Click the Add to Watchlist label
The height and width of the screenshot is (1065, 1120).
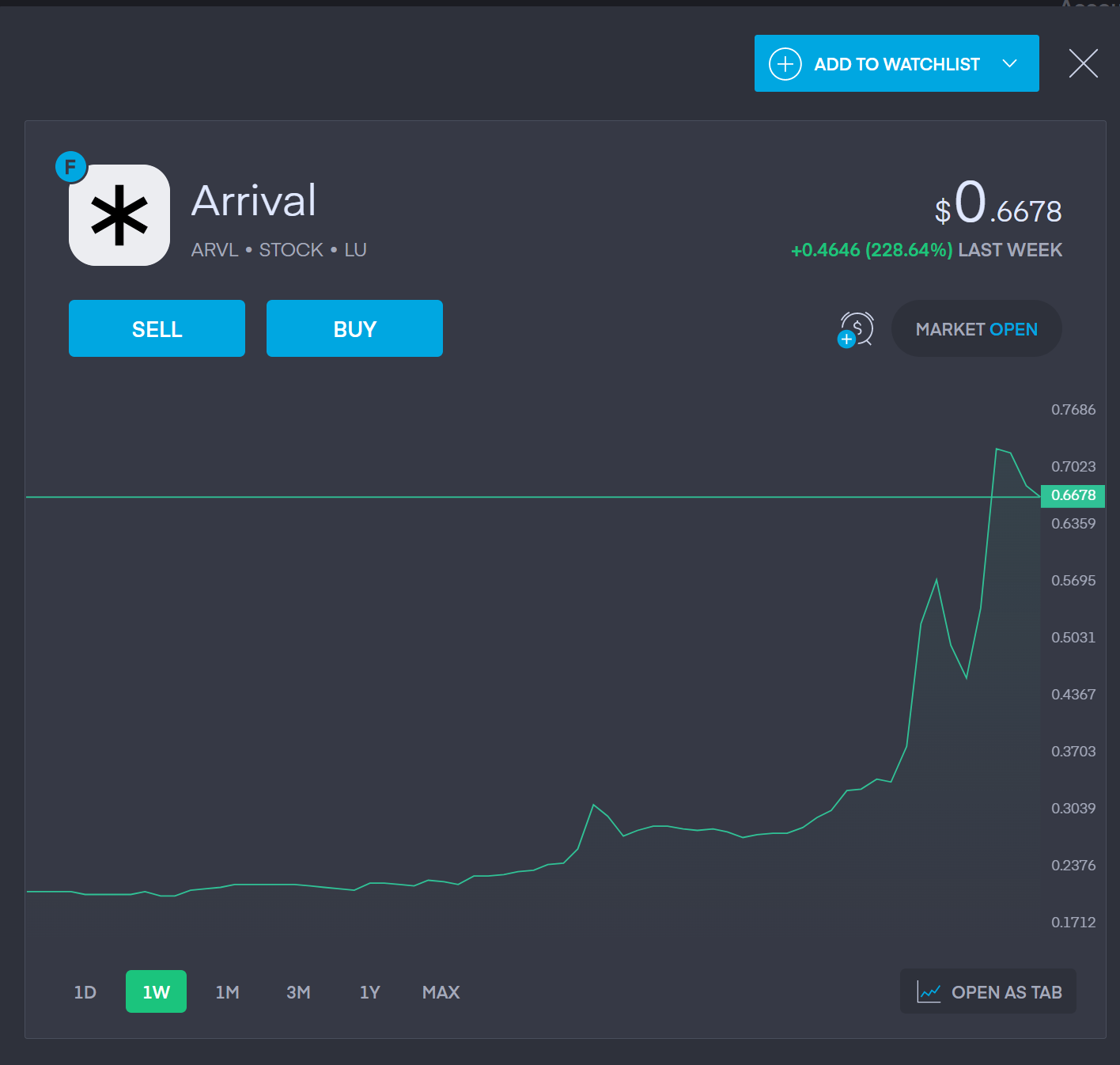[897, 64]
